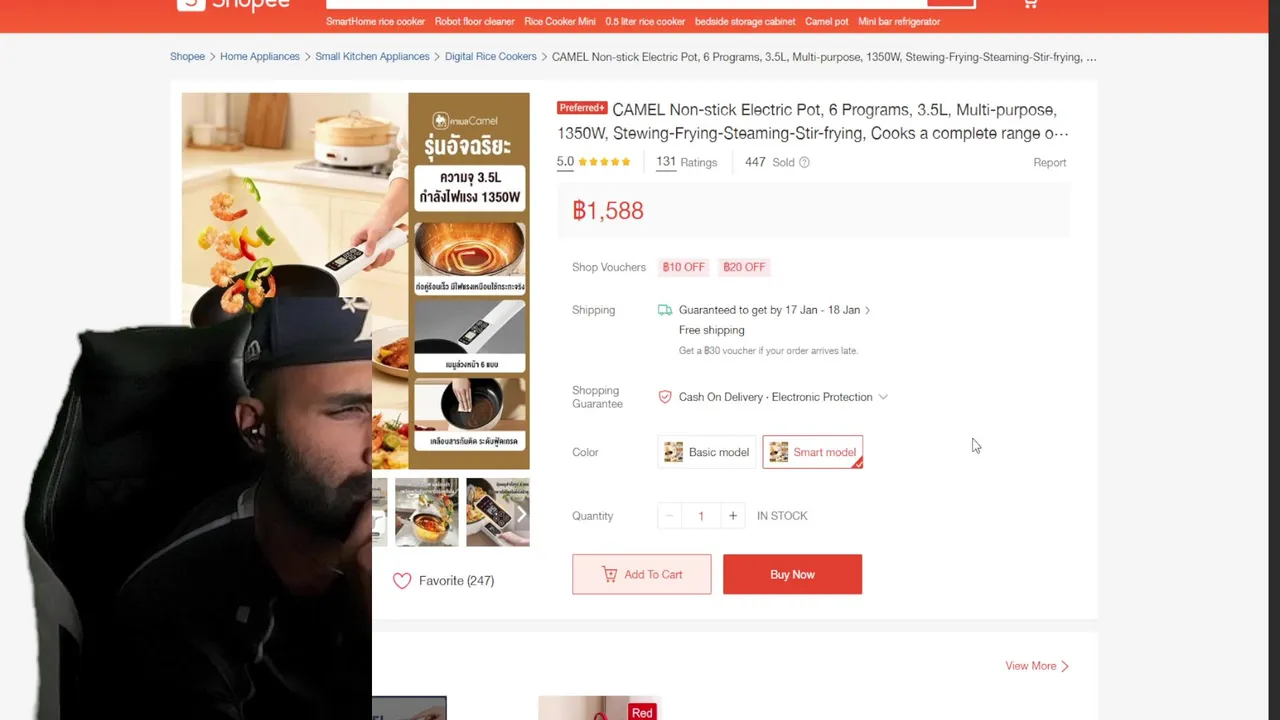Click the shipping truck icon

coord(665,310)
